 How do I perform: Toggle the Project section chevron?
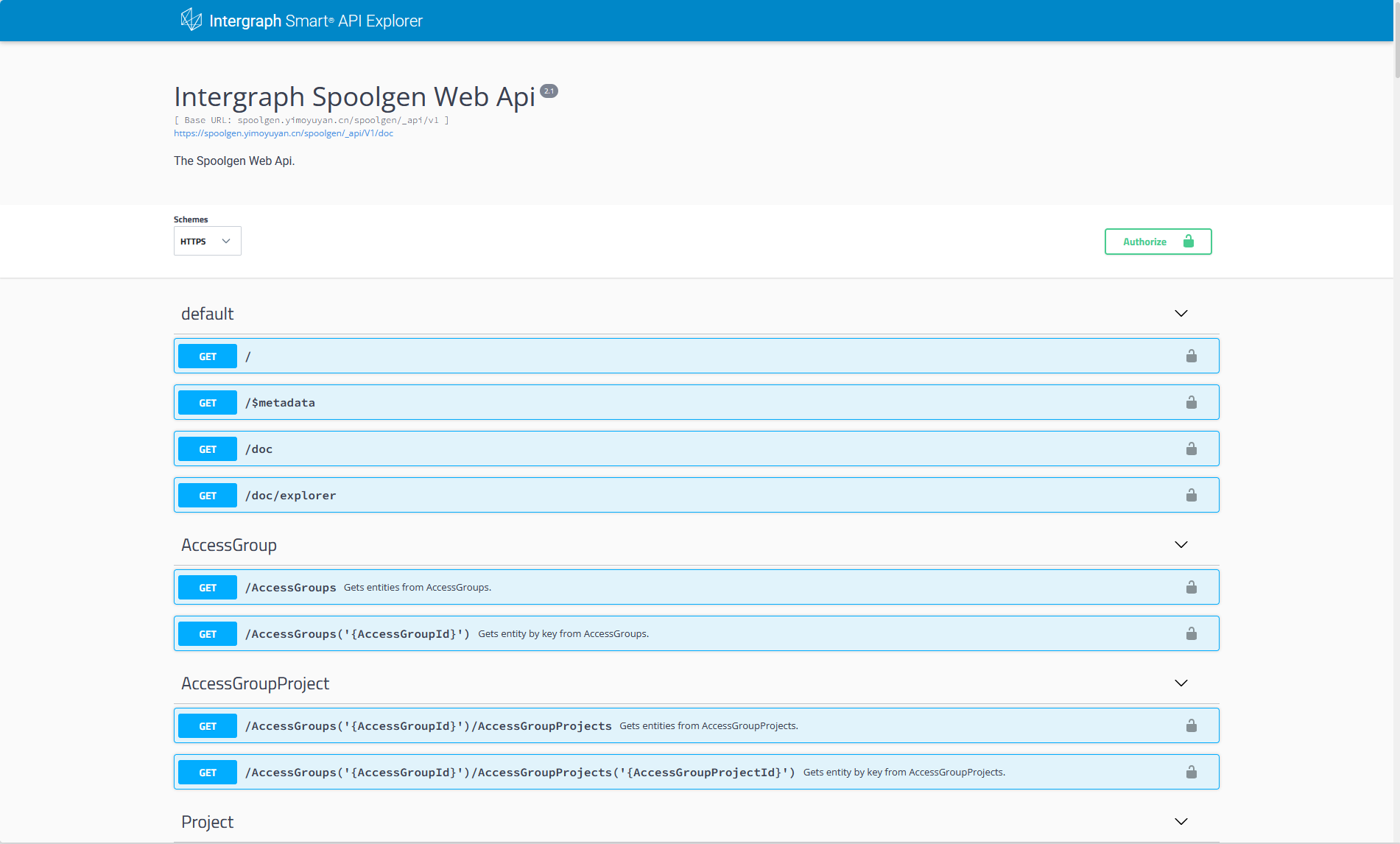(x=1181, y=822)
